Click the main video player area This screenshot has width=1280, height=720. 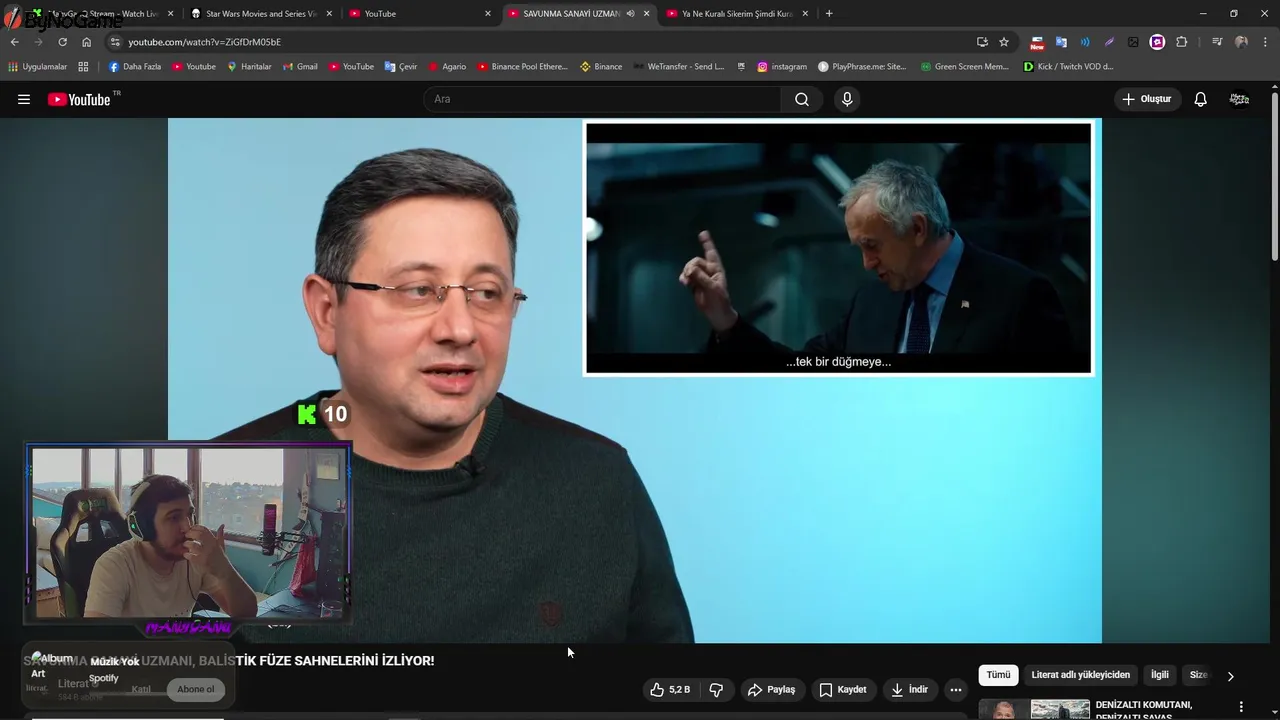[635, 380]
